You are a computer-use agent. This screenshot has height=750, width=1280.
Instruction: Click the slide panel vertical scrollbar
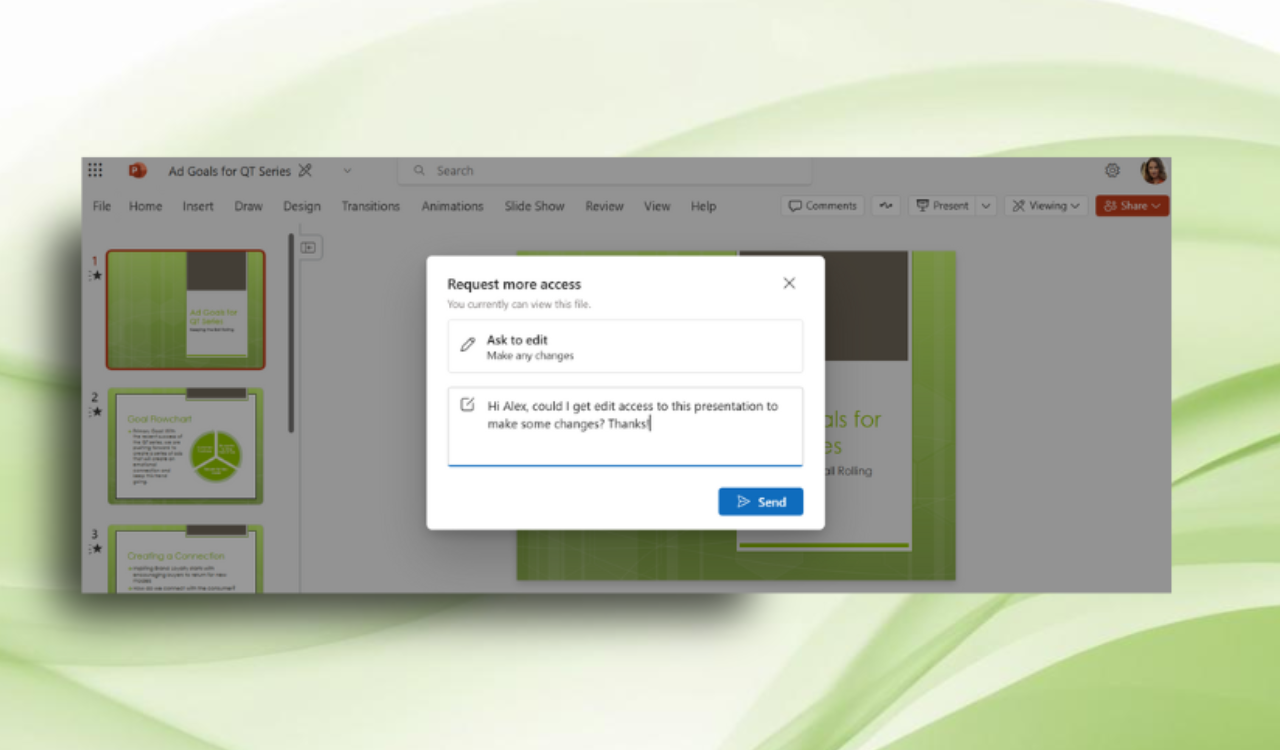(291, 333)
